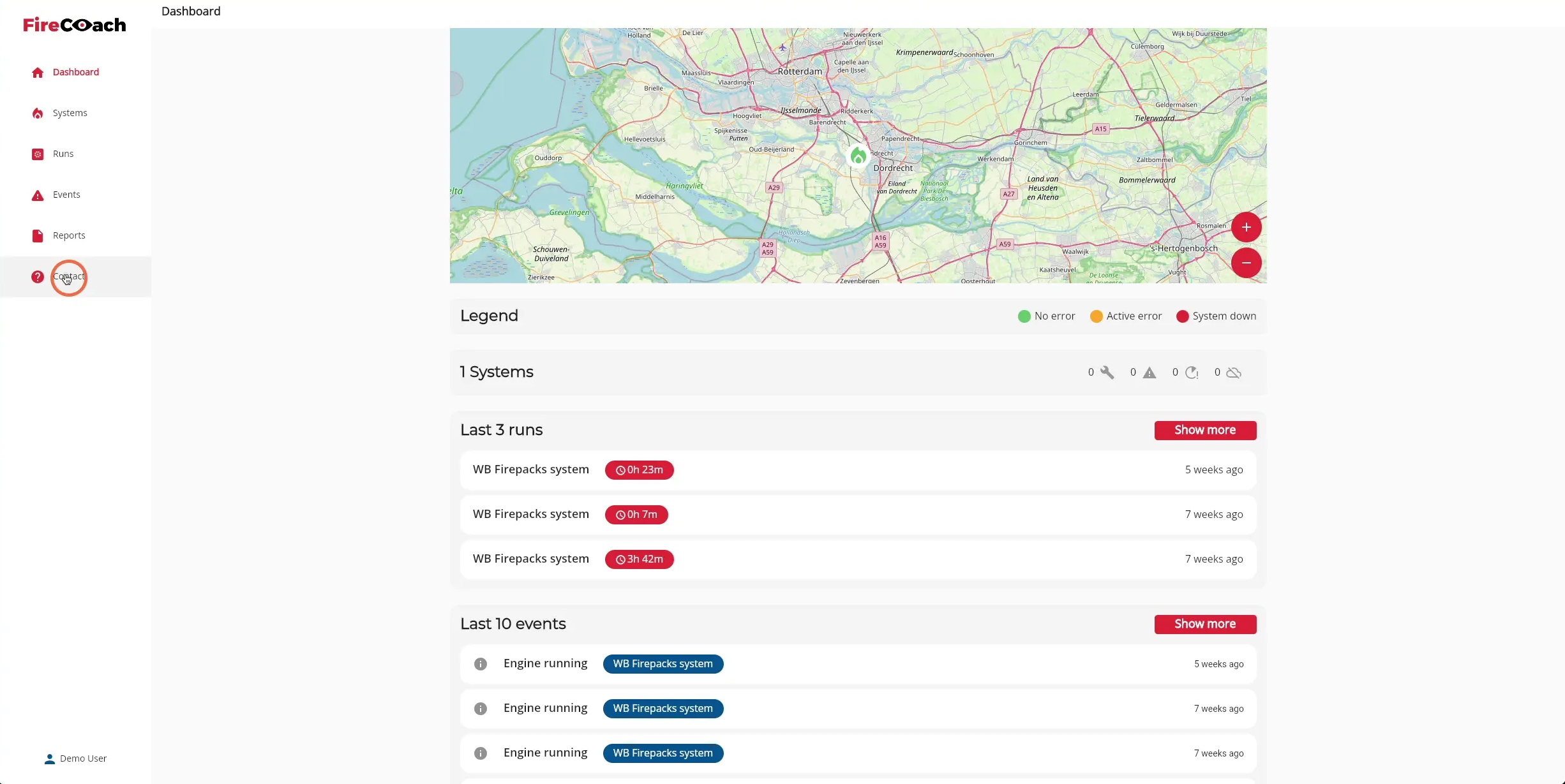
Task: Open the Contact menu item
Action: (x=76, y=276)
